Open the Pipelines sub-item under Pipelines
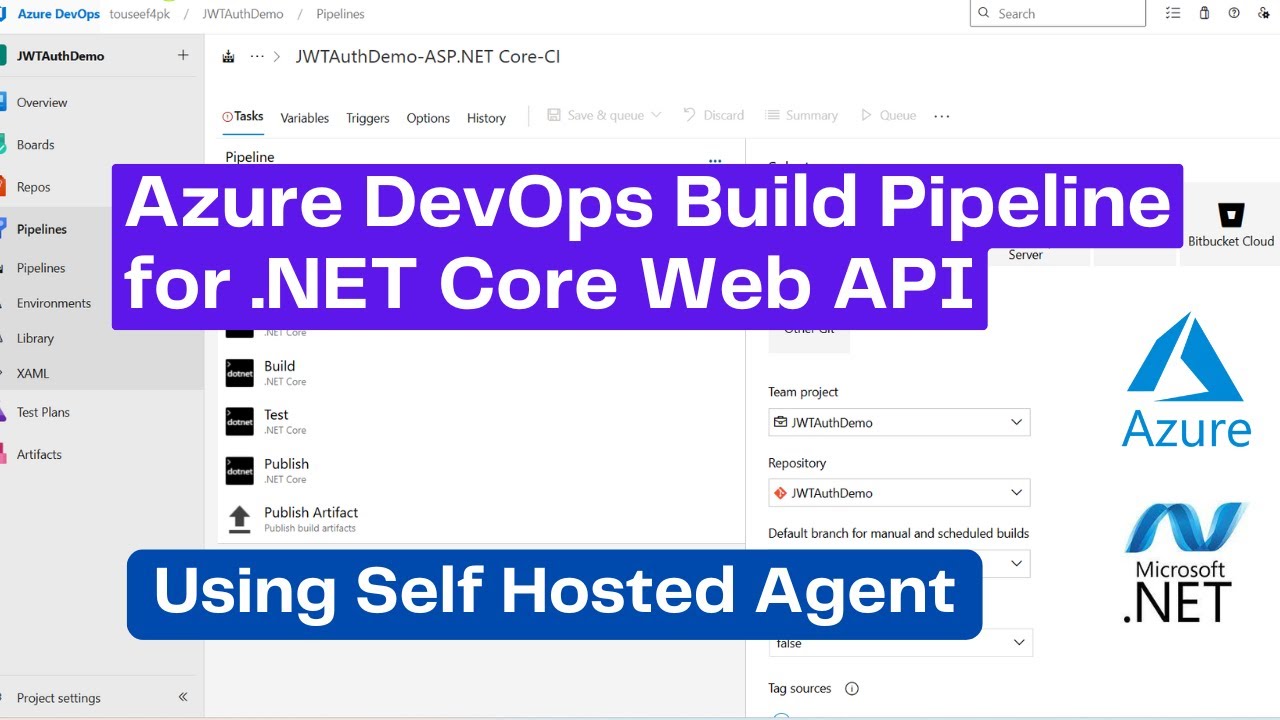The width and height of the screenshot is (1280, 720). click(x=41, y=268)
